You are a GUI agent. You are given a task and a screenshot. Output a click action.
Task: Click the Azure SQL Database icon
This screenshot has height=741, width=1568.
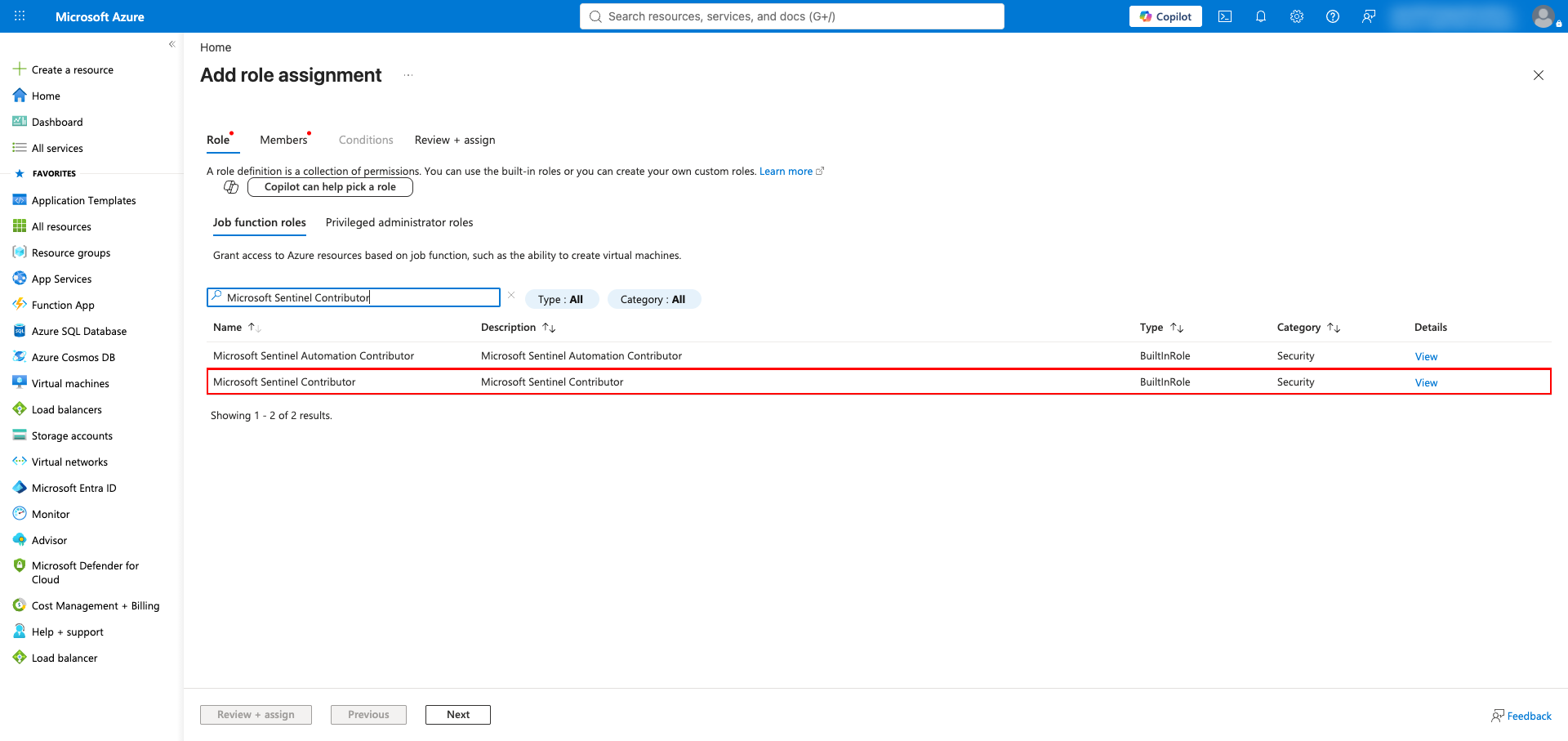[x=20, y=331]
